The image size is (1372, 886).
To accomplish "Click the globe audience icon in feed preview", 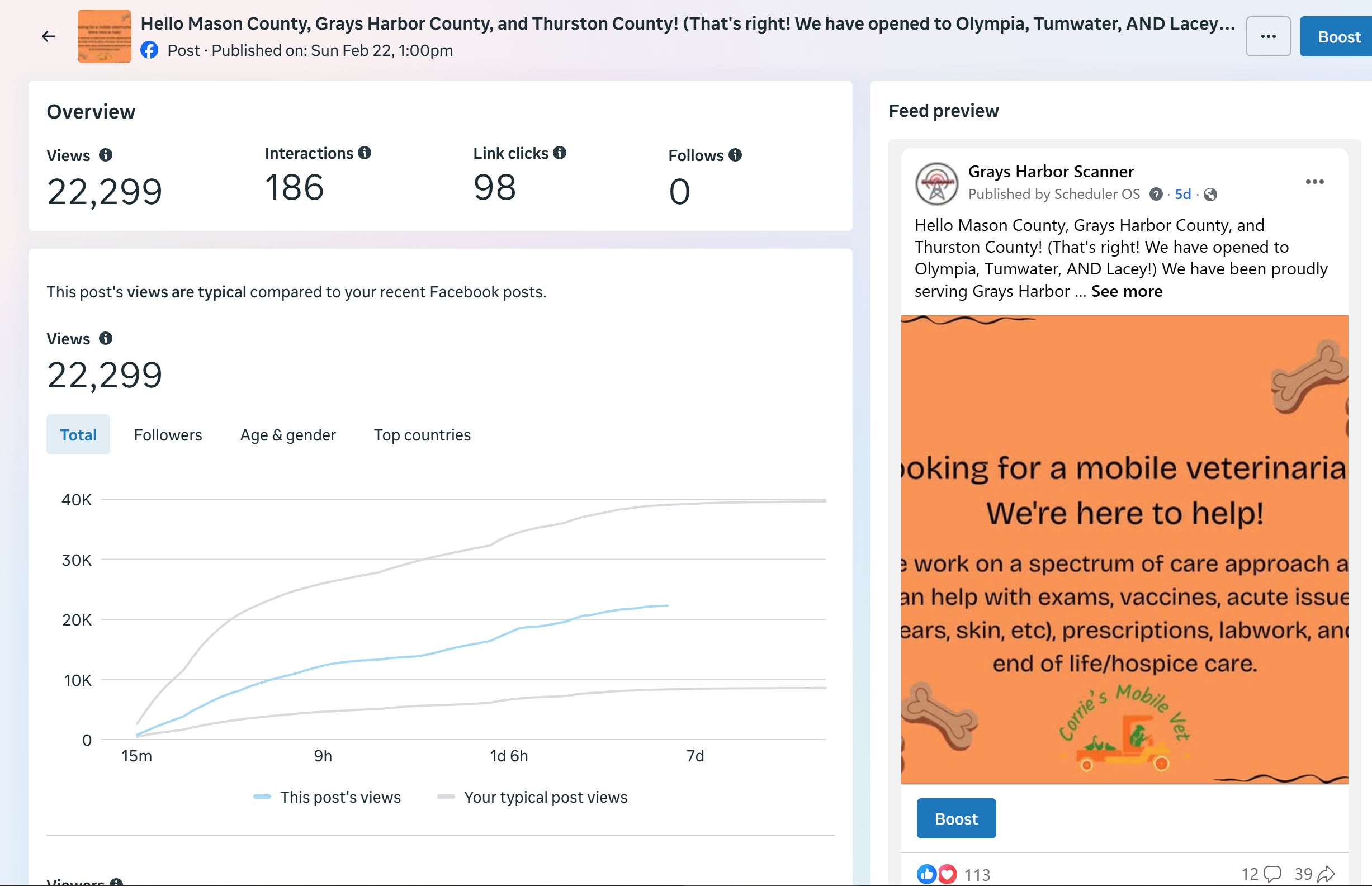I will pyautogui.click(x=1210, y=195).
